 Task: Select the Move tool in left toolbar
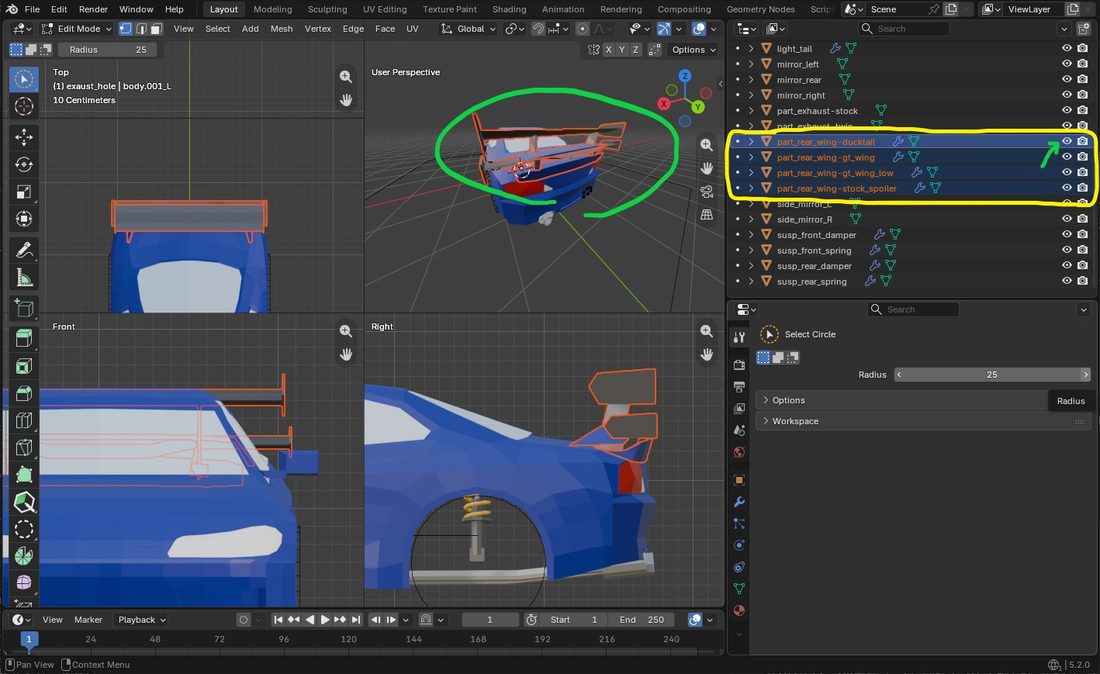tap(24, 137)
